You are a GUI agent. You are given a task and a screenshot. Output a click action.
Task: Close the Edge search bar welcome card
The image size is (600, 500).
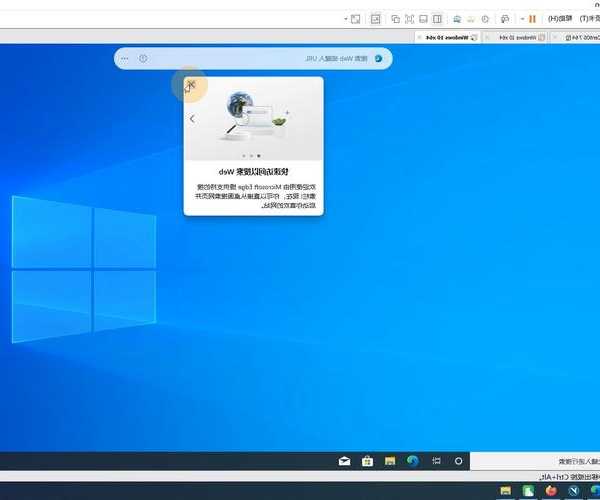coord(191,84)
